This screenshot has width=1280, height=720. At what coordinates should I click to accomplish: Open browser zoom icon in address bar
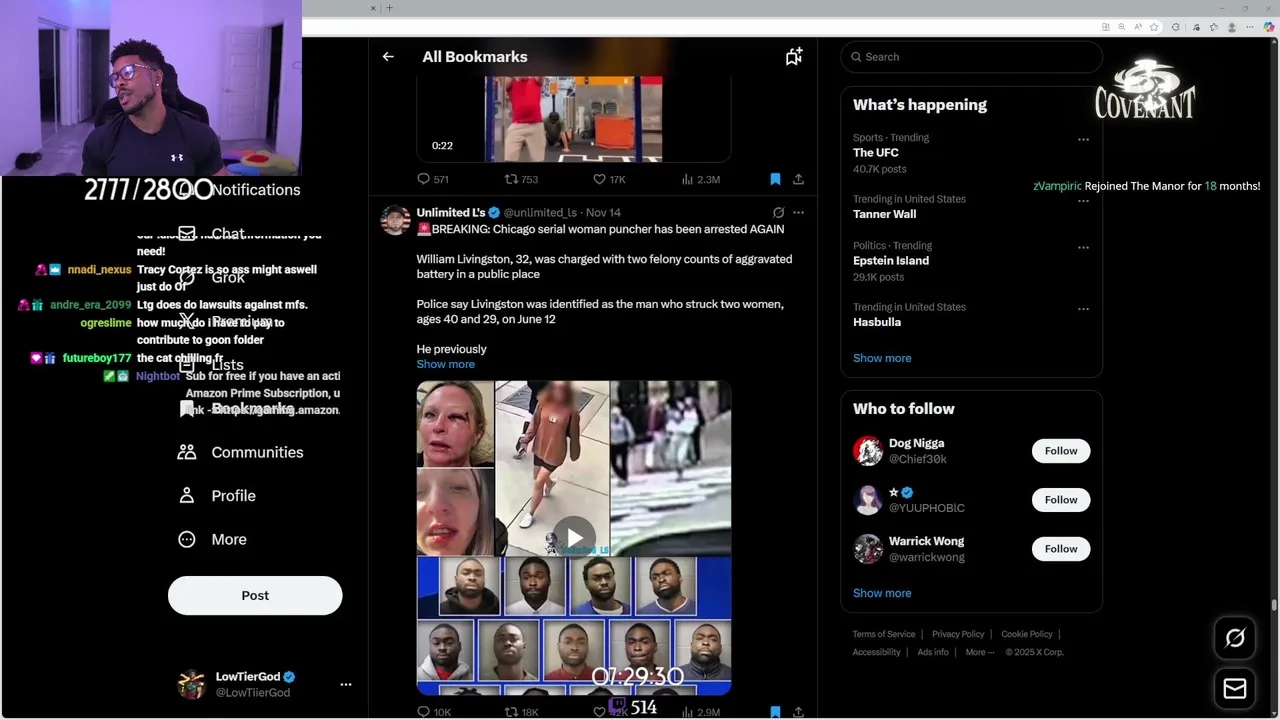tap(1121, 27)
